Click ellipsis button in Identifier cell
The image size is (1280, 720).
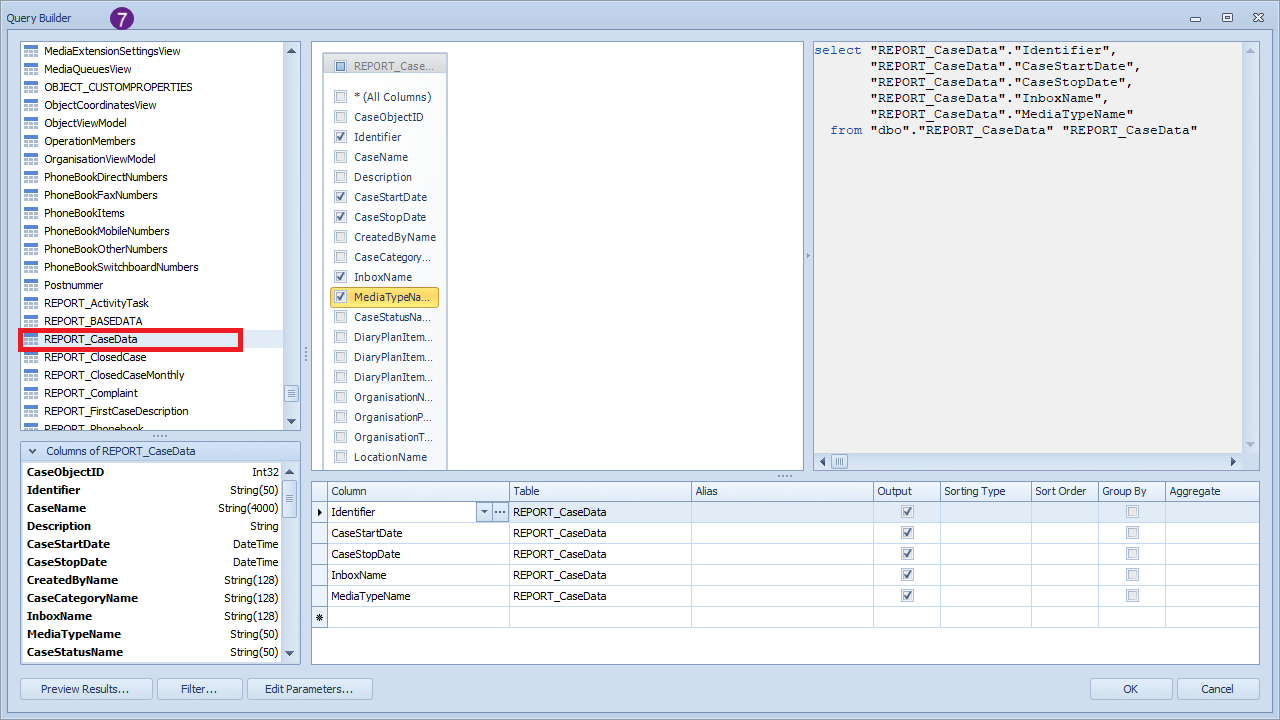(500, 512)
